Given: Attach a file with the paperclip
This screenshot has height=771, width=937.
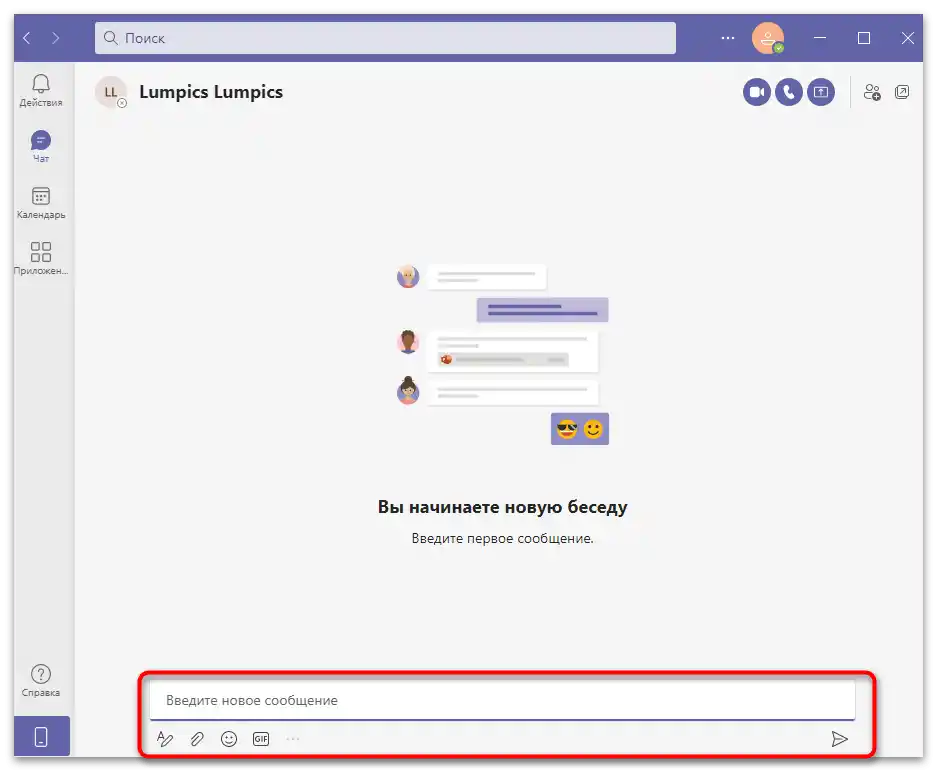Looking at the screenshot, I should tap(197, 739).
